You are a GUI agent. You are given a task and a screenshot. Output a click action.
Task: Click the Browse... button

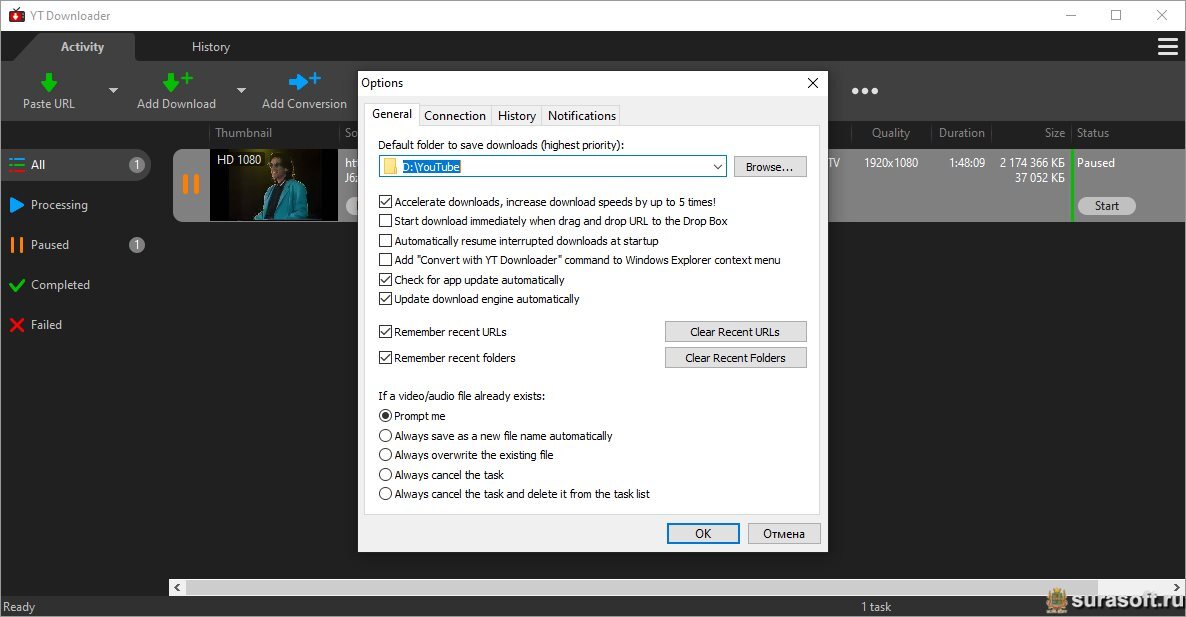pyautogui.click(x=770, y=167)
